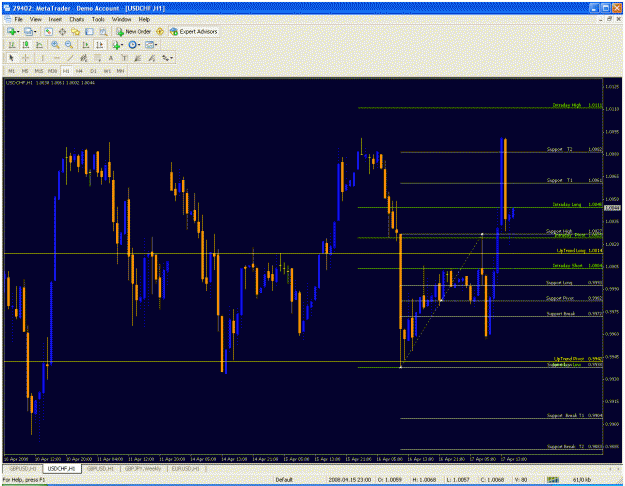Select the M15 timeframe

(x=39, y=71)
